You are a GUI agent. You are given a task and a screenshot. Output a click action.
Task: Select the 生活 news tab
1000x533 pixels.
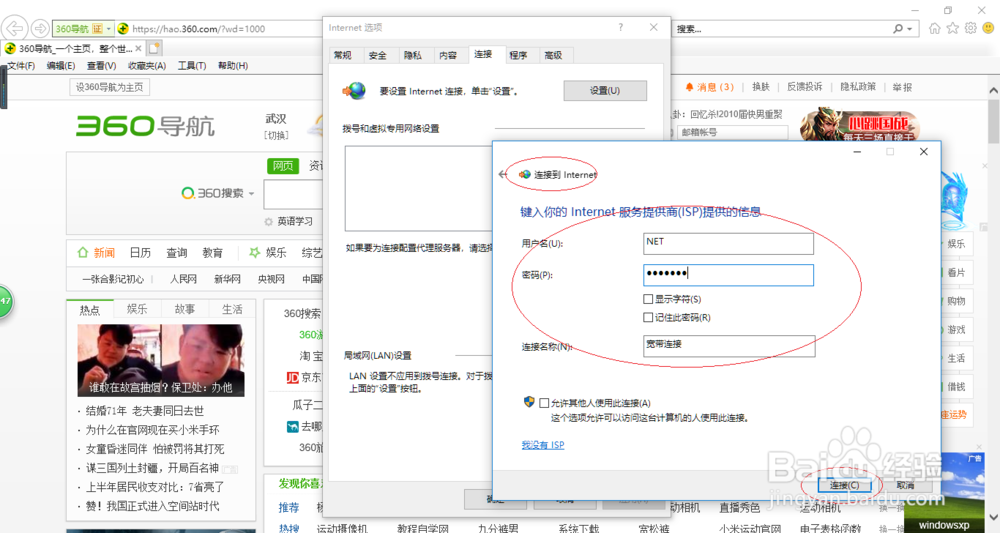coord(232,309)
